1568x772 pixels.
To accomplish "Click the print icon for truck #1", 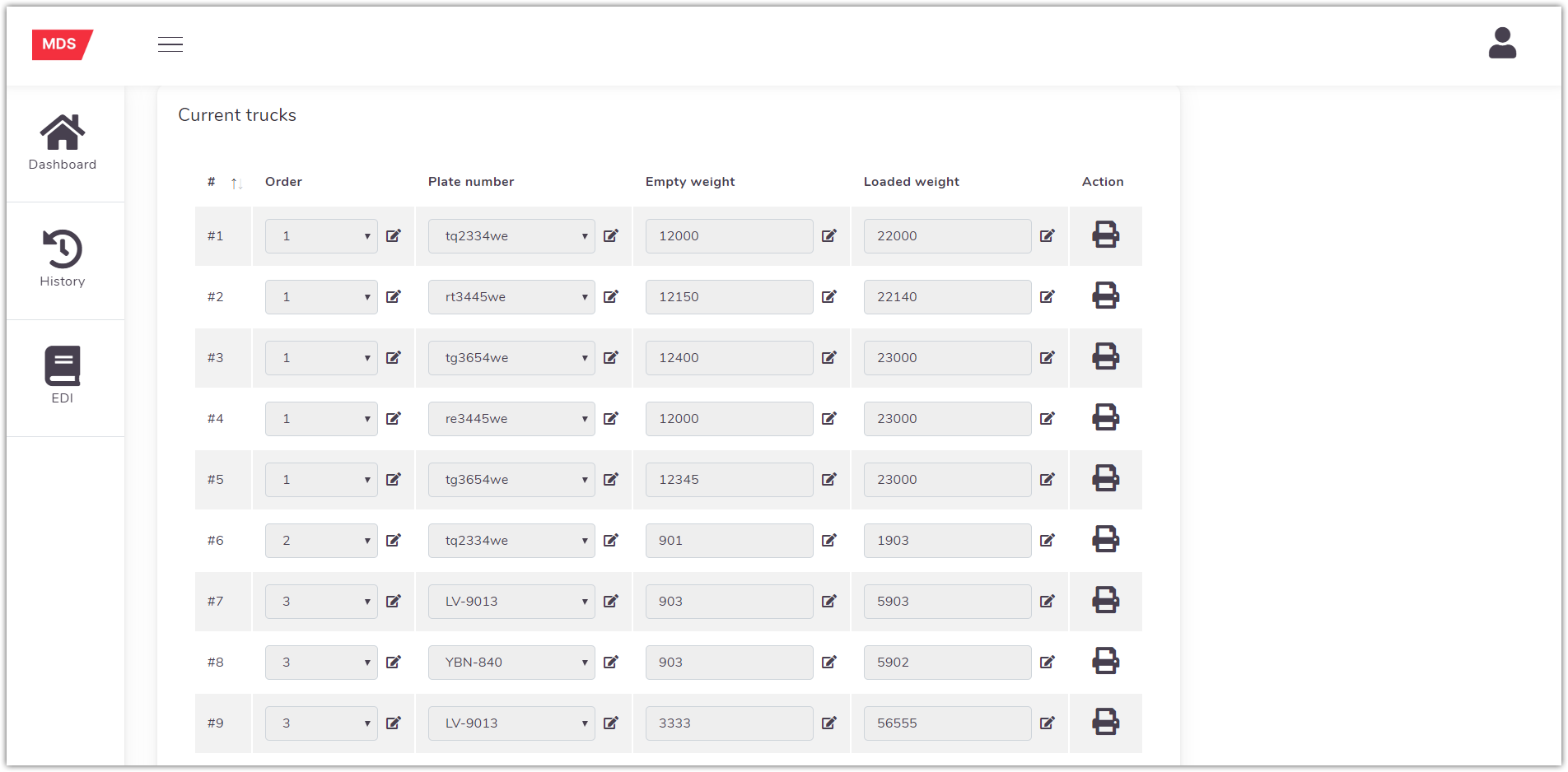I will pyautogui.click(x=1106, y=235).
